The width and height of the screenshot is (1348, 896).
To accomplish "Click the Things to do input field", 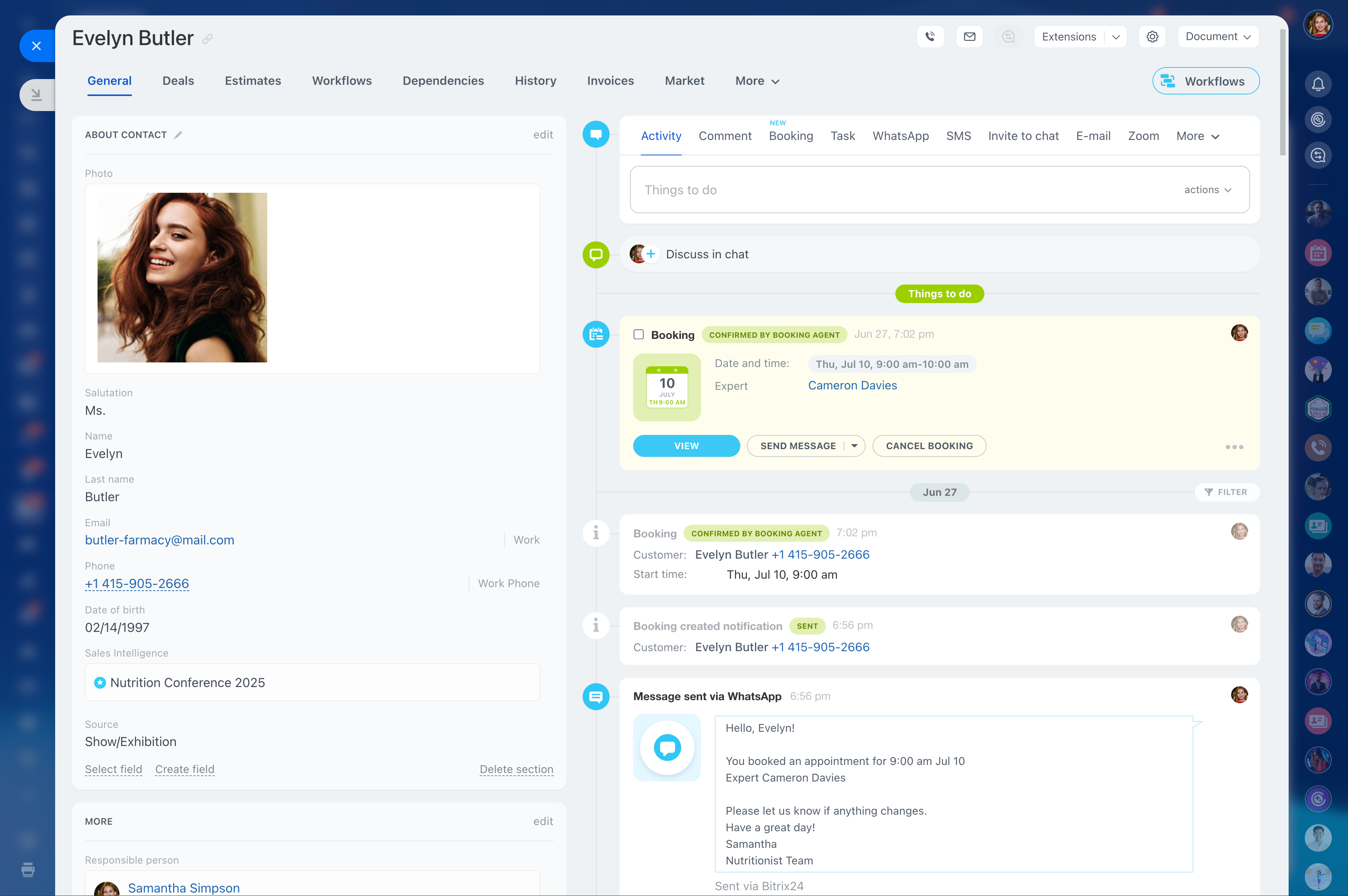I will (800, 190).
